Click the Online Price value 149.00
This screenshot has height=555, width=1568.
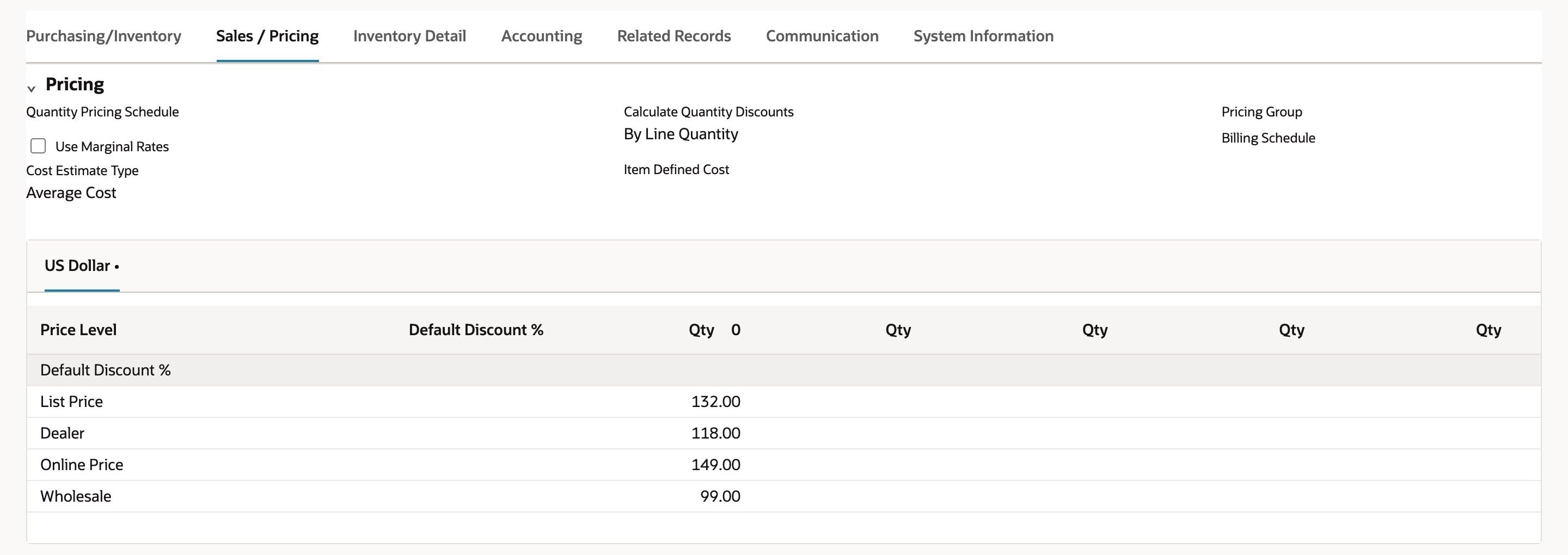pos(716,465)
